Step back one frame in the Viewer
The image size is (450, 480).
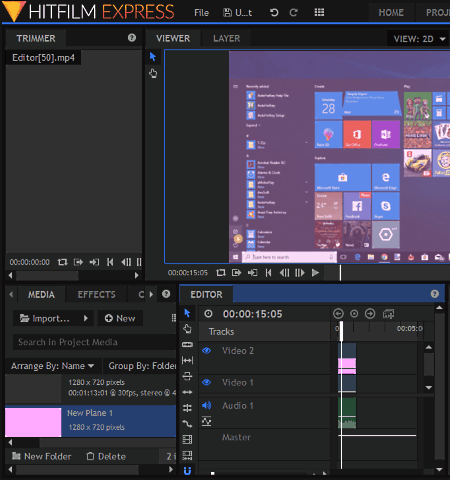[x=284, y=273]
